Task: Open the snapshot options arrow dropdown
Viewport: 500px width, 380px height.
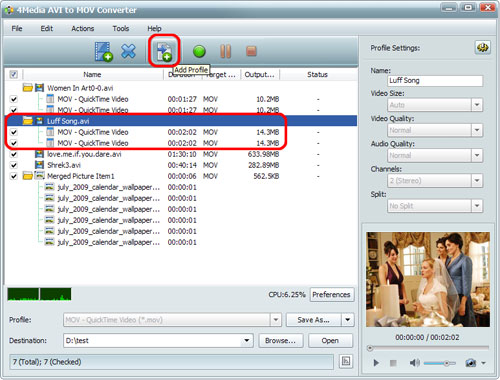Action: point(484,363)
